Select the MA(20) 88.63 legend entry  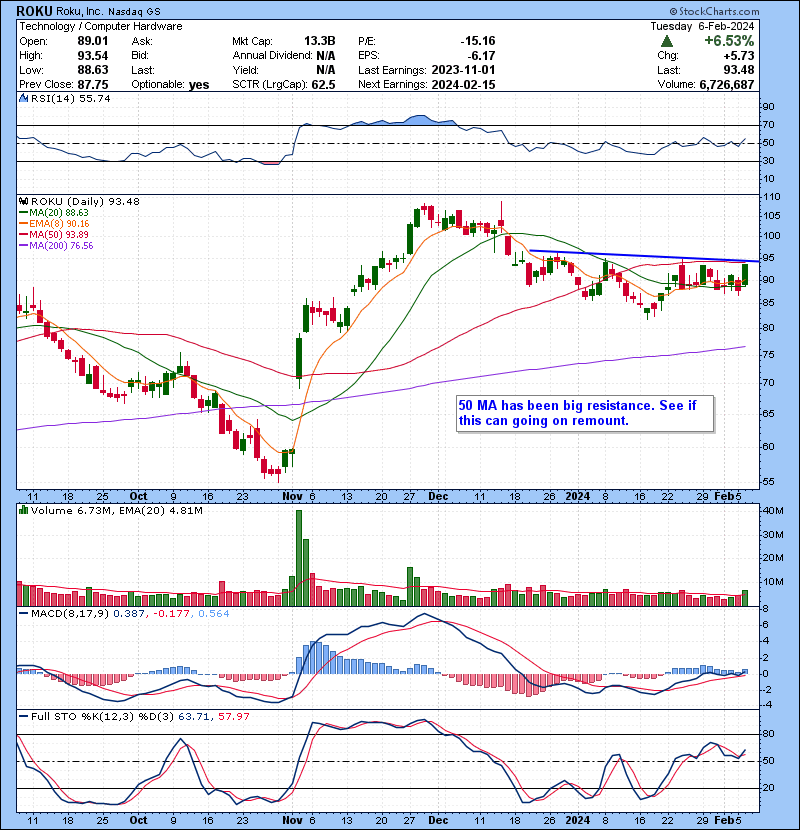(53, 212)
